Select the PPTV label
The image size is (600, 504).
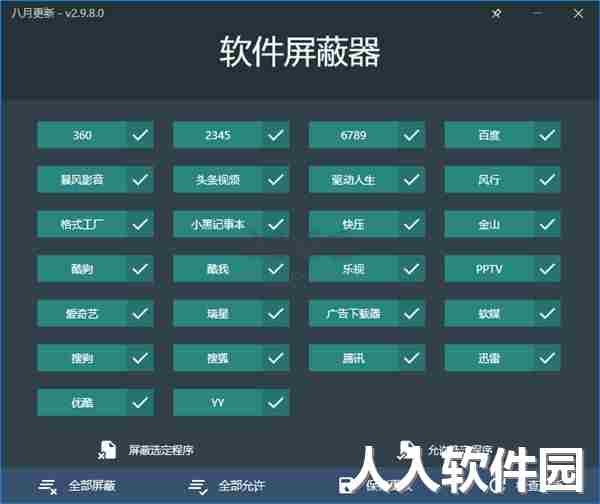(489, 269)
